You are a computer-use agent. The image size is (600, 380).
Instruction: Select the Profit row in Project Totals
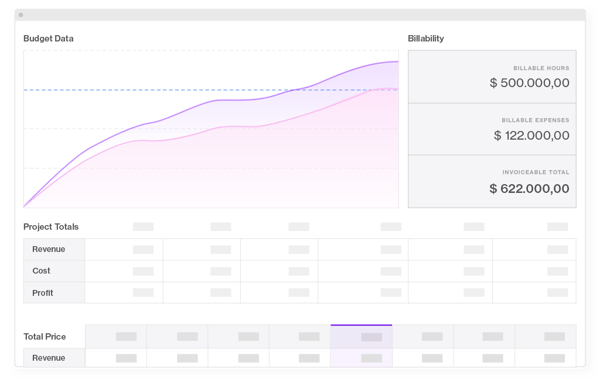(300, 293)
